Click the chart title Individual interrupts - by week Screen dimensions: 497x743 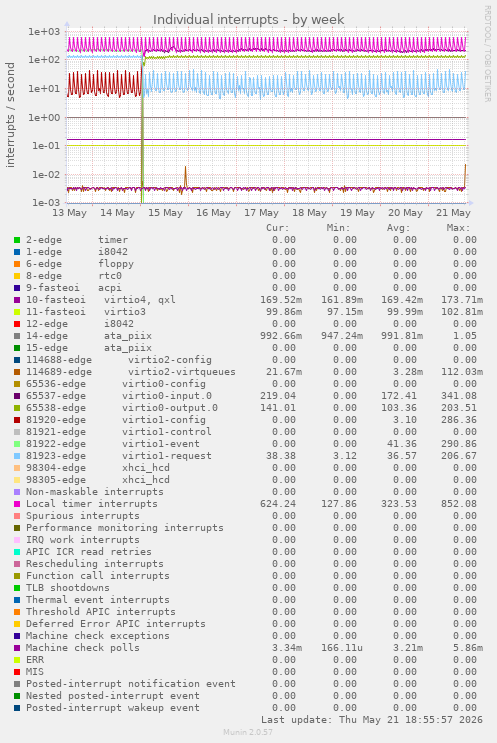click(248, 19)
